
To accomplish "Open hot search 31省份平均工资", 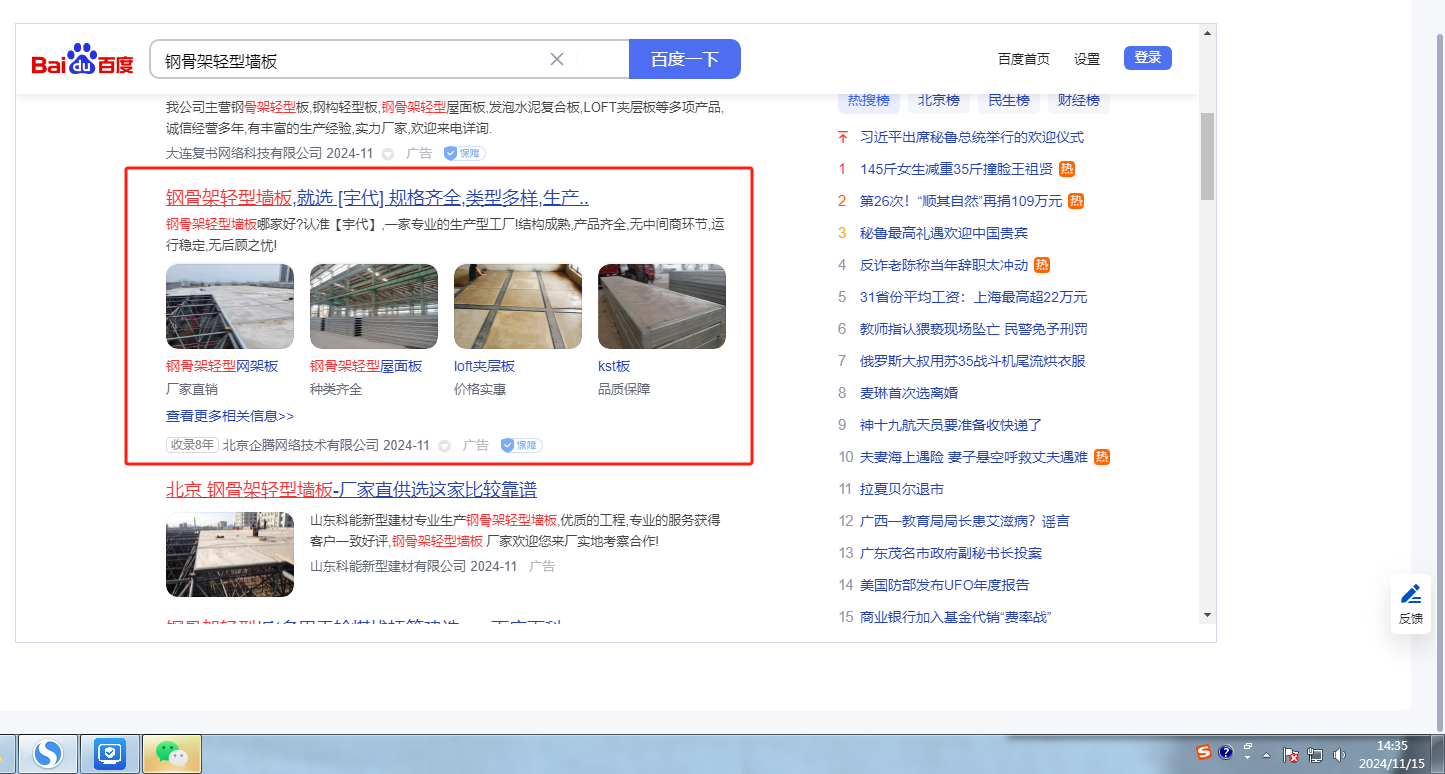I will 974,297.
